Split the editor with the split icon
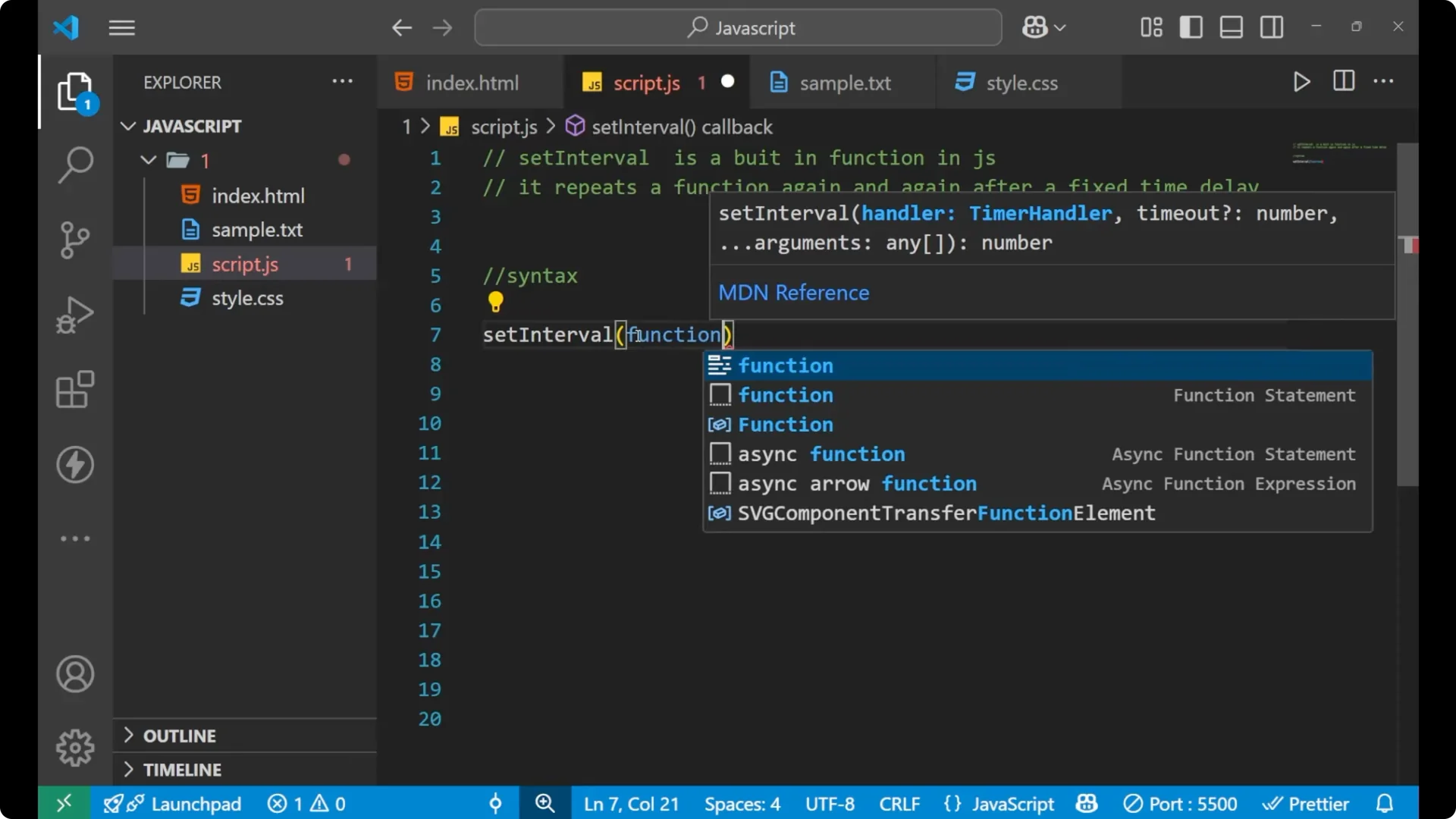 coord(1343,81)
